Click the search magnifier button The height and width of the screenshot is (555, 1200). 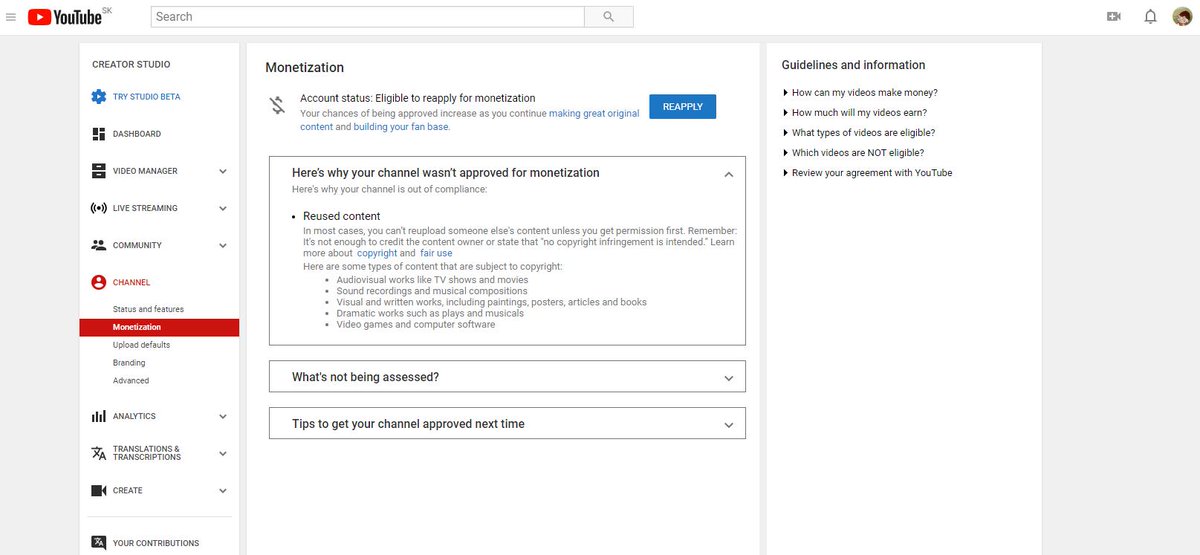[x=609, y=17]
